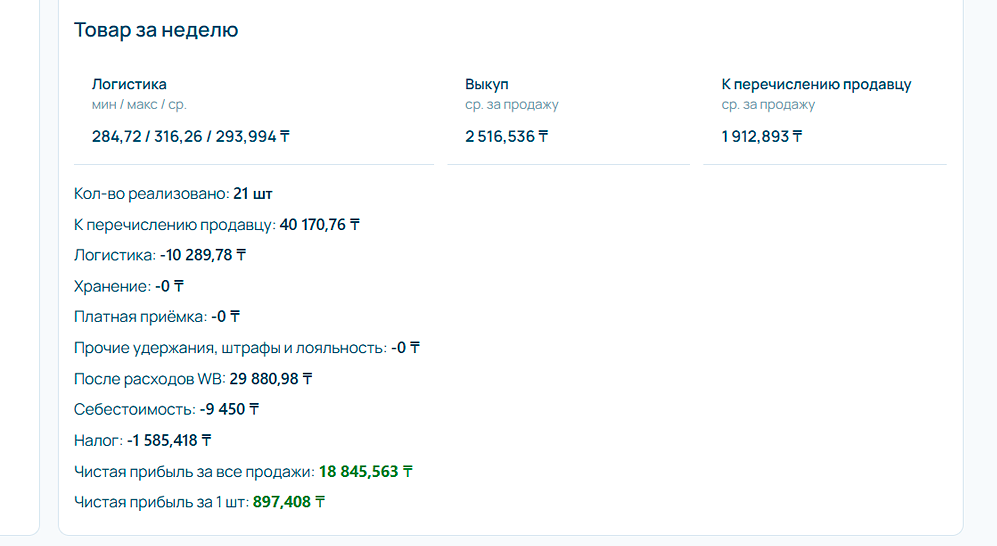Click the "Кол-во реализовано: 21 шт" line
997x546 pixels.
(x=173, y=193)
